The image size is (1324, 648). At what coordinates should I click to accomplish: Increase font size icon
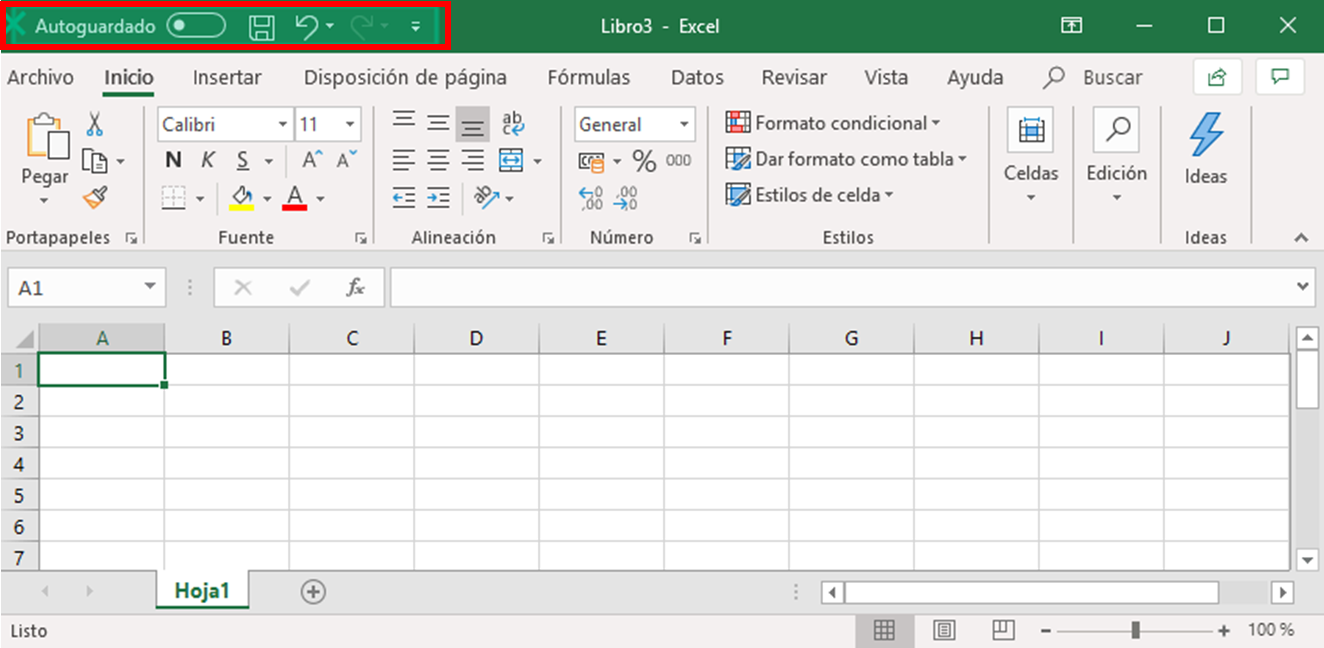[x=312, y=159]
